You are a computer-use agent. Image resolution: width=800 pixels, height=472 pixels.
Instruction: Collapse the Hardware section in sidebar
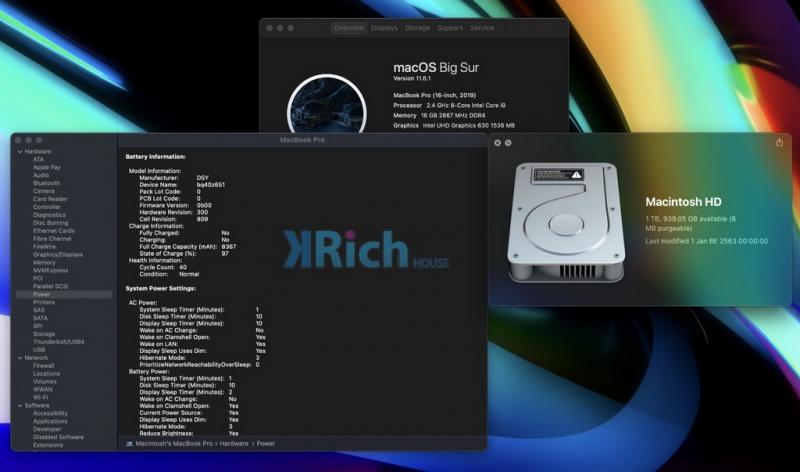pos(20,152)
